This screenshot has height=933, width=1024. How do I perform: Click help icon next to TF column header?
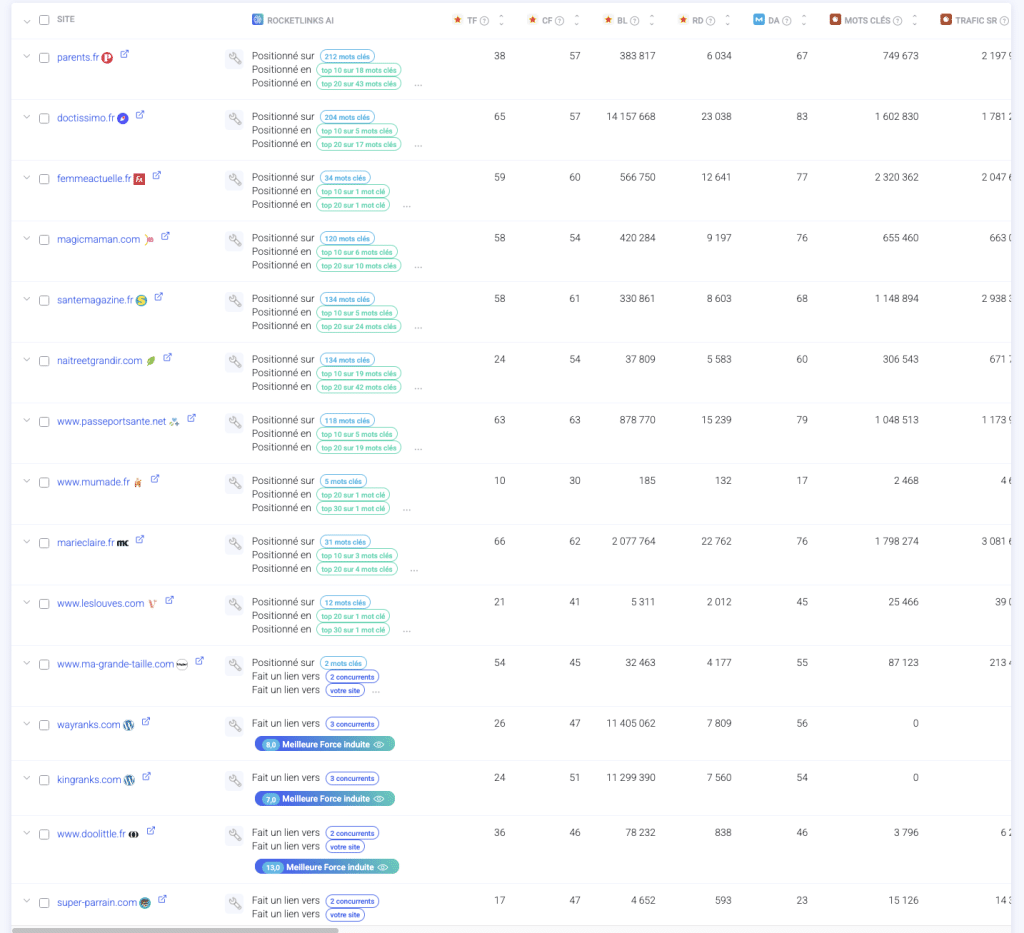(485, 20)
